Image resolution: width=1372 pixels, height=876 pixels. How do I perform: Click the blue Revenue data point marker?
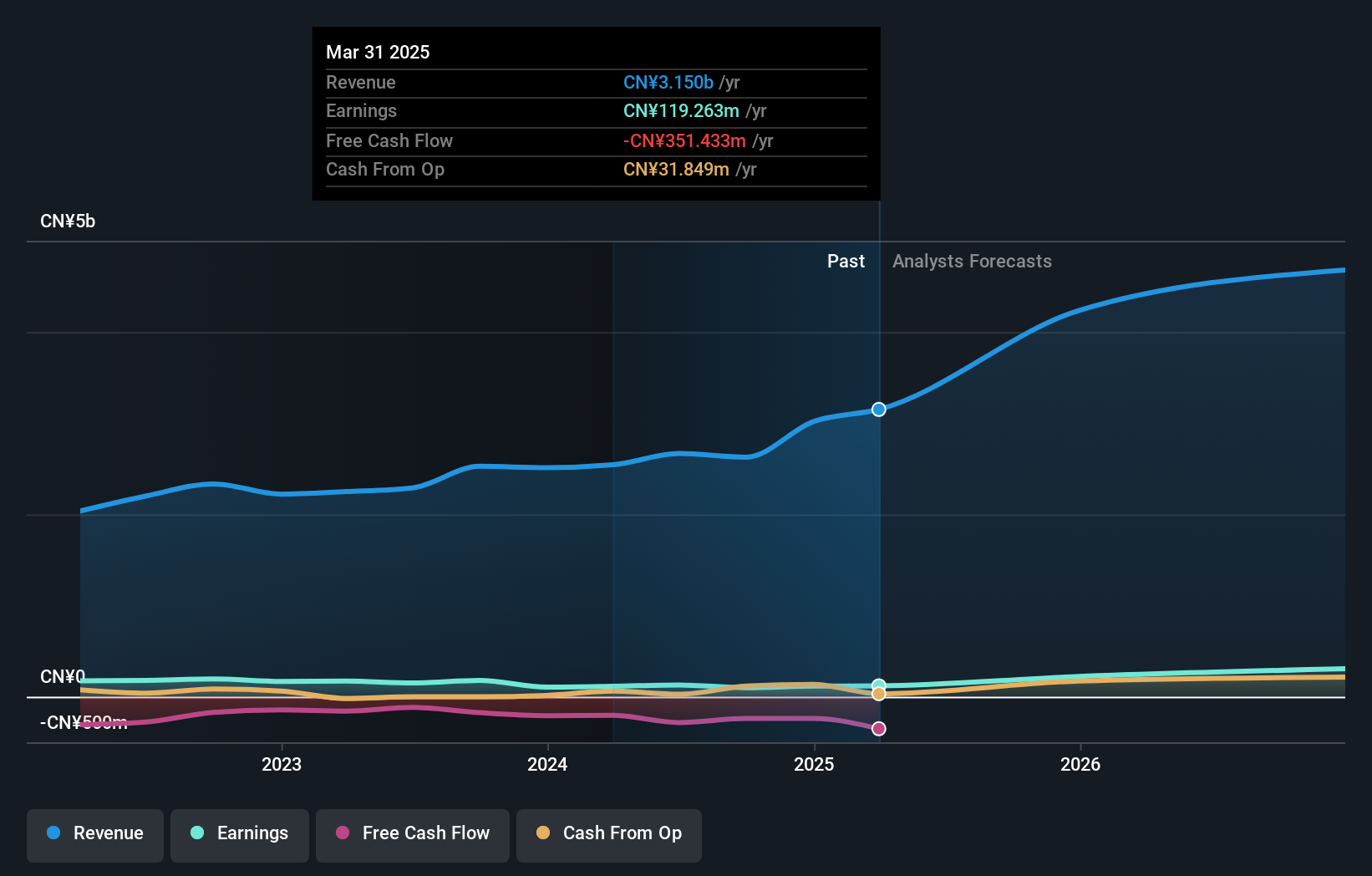879,410
